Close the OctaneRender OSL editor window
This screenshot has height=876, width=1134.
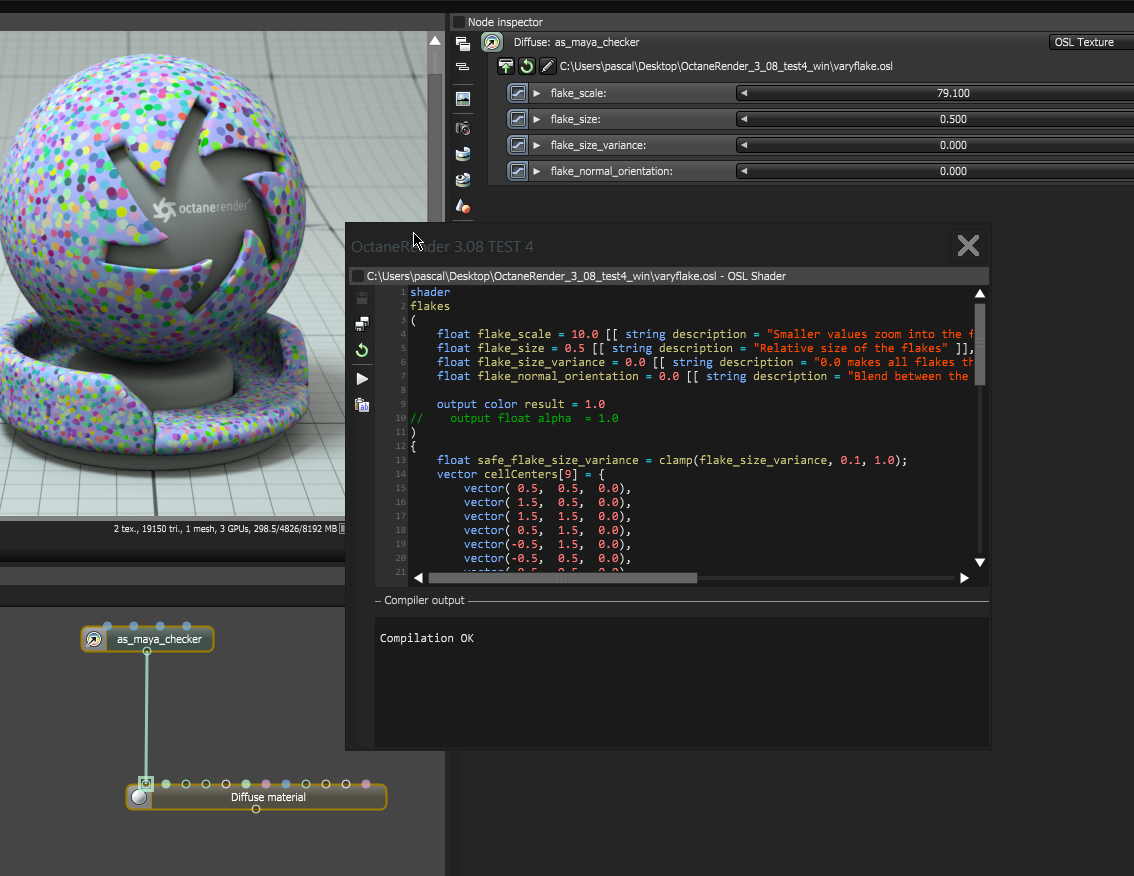[968, 246]
